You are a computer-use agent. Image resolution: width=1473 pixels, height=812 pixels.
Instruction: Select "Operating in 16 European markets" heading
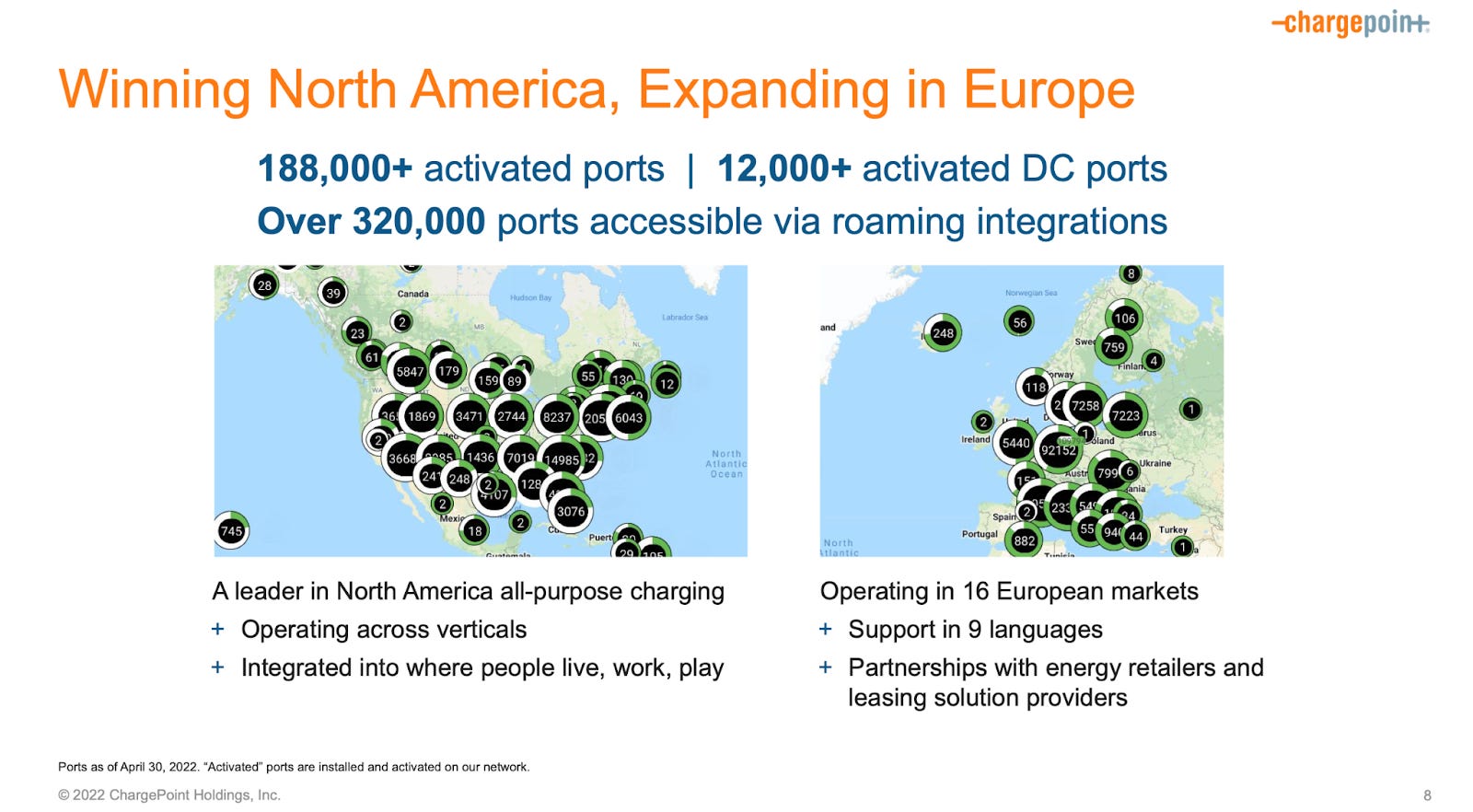point(1009,591)
